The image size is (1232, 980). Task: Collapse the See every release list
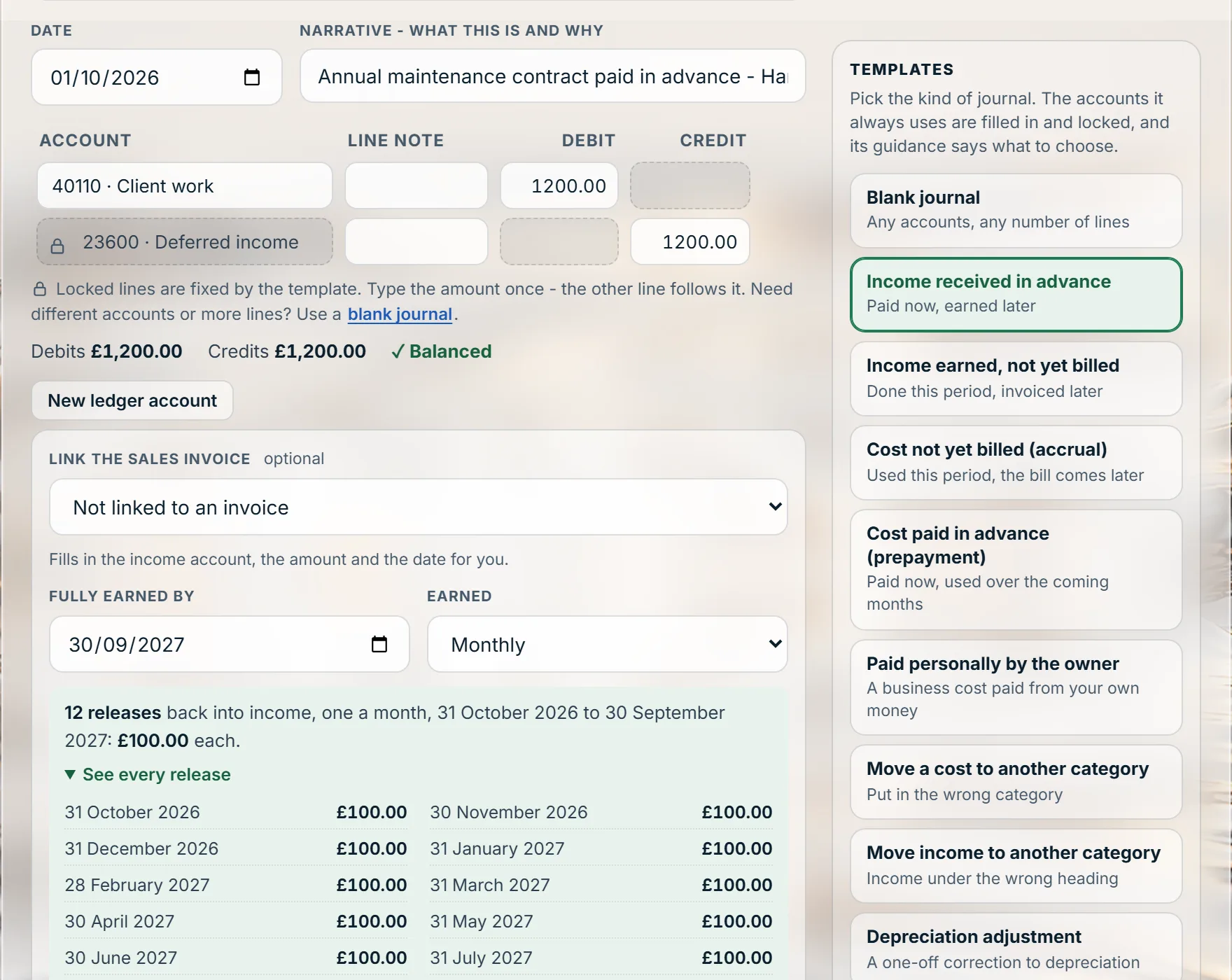pyautogui.click(x=148, y=774)
